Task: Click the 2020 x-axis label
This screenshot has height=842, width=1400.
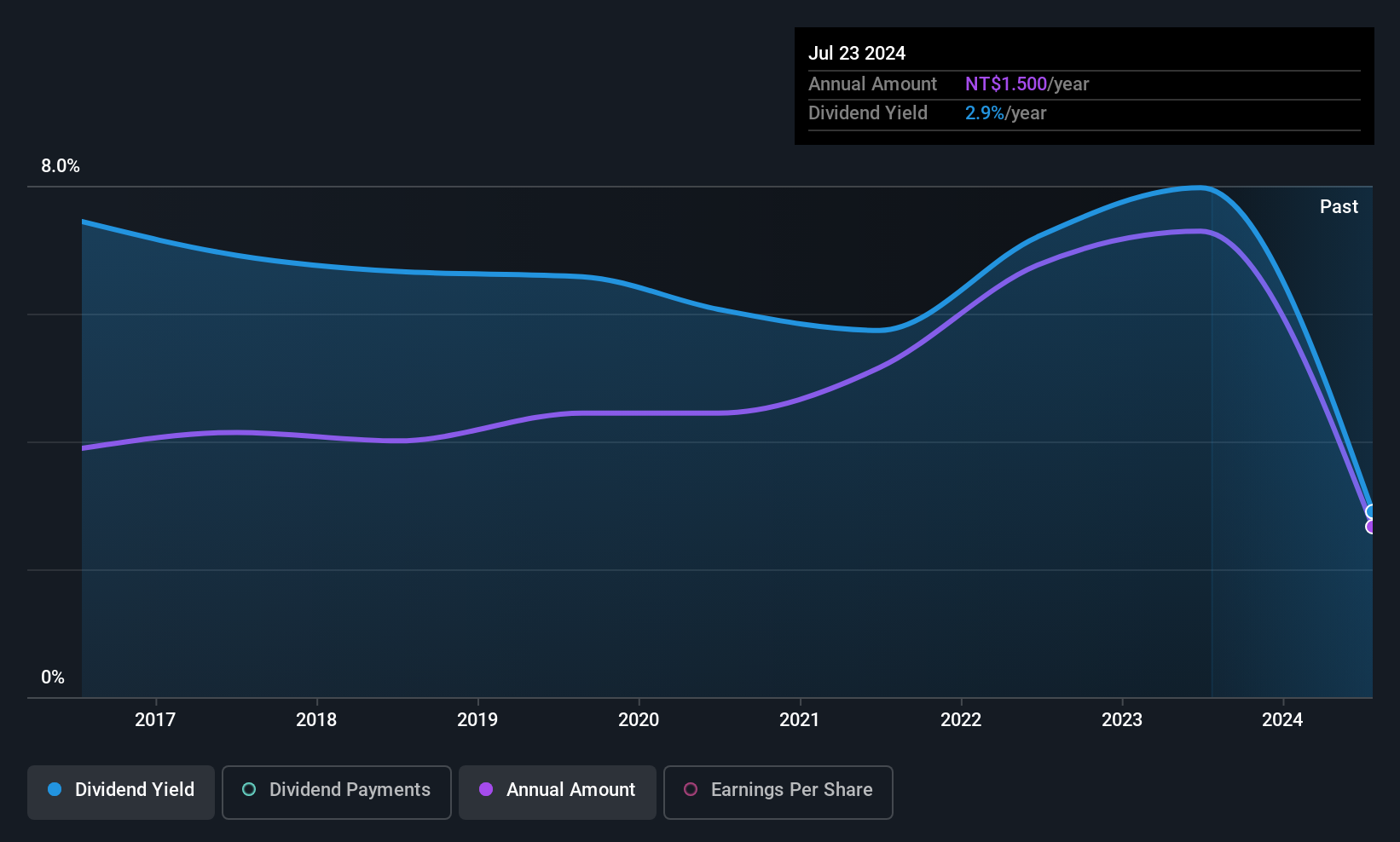Action: [x=639, y=720]
